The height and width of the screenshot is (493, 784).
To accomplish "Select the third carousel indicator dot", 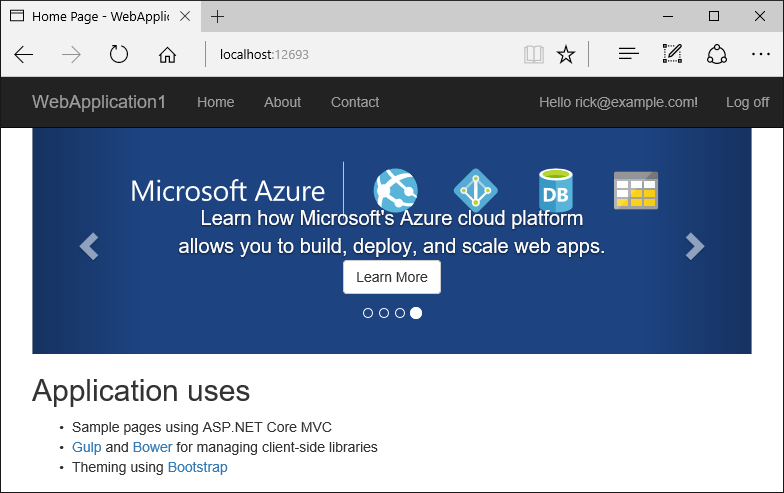I will [400, 313].
